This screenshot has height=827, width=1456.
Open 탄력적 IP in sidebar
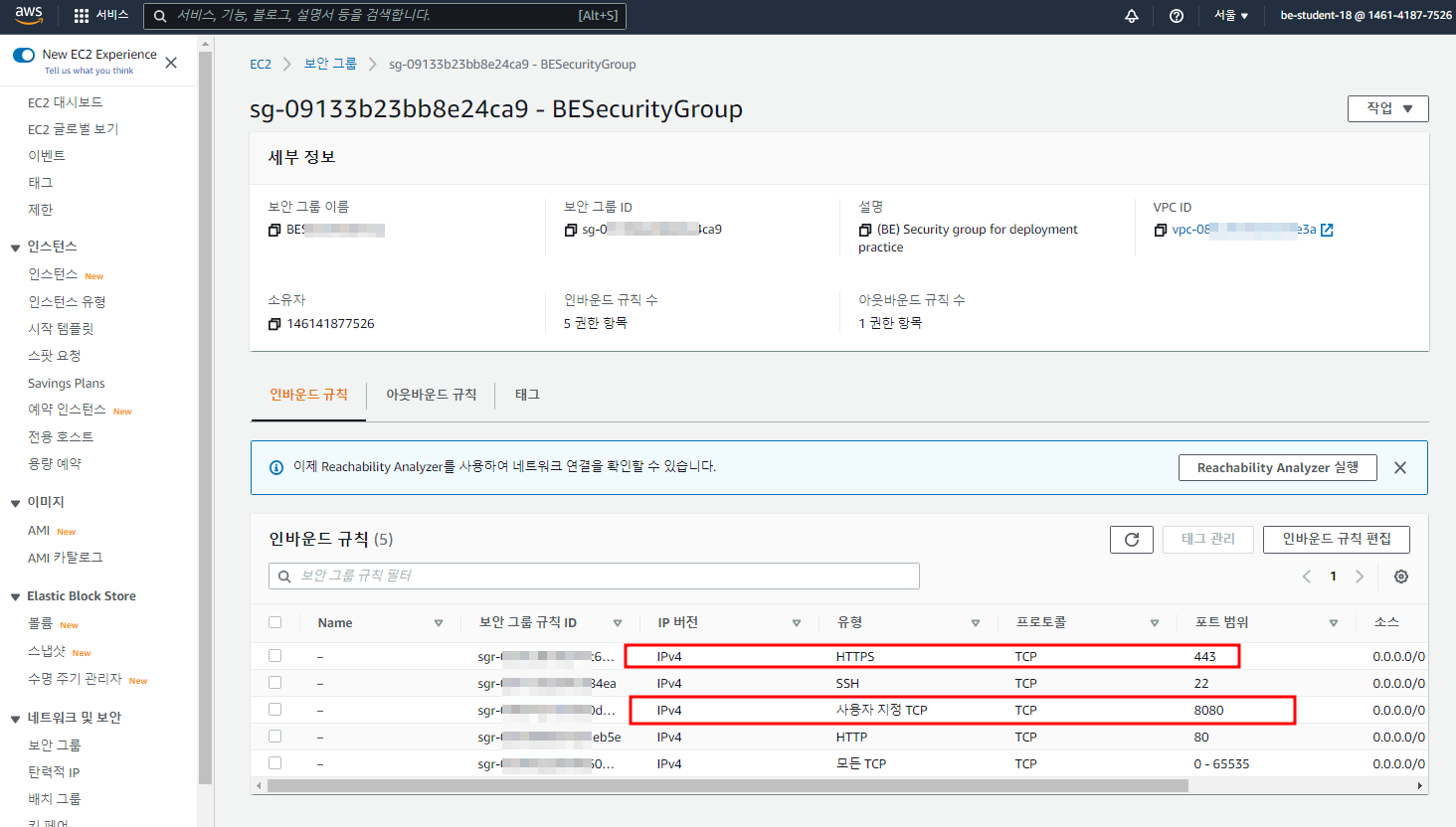54,772
